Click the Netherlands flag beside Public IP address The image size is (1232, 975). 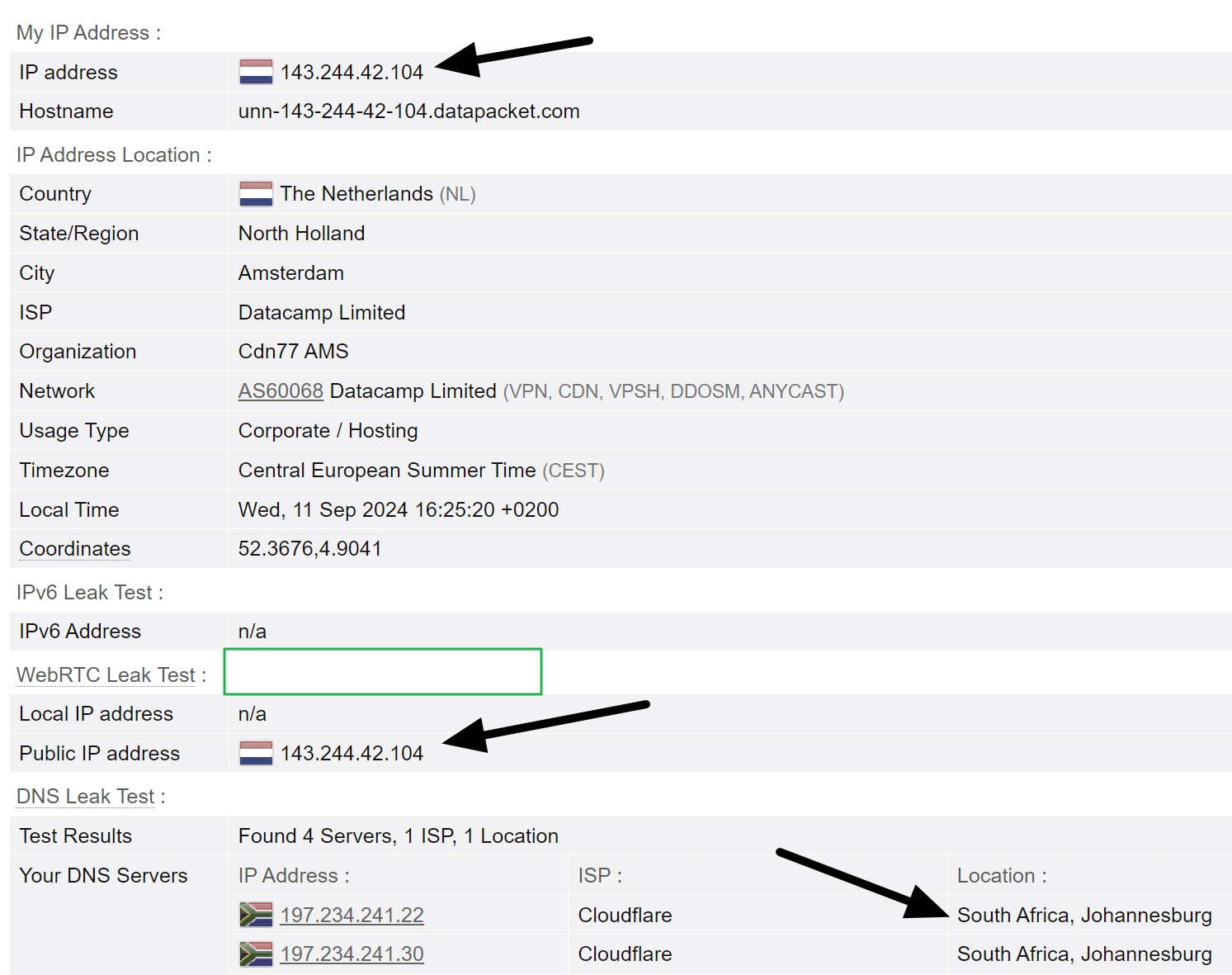pyautogui.click(x=255, y=752)
